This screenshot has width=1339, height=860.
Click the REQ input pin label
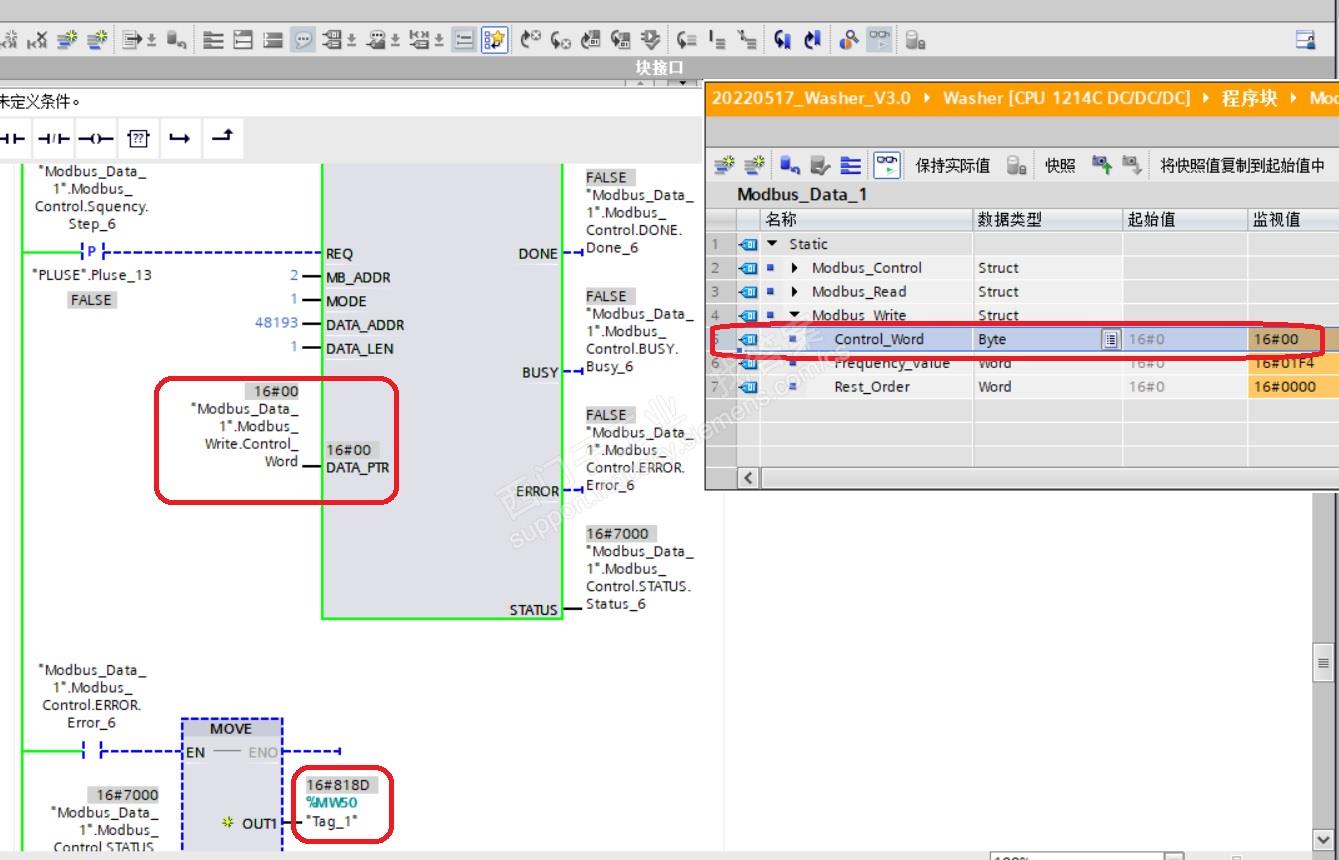[340, 254]
